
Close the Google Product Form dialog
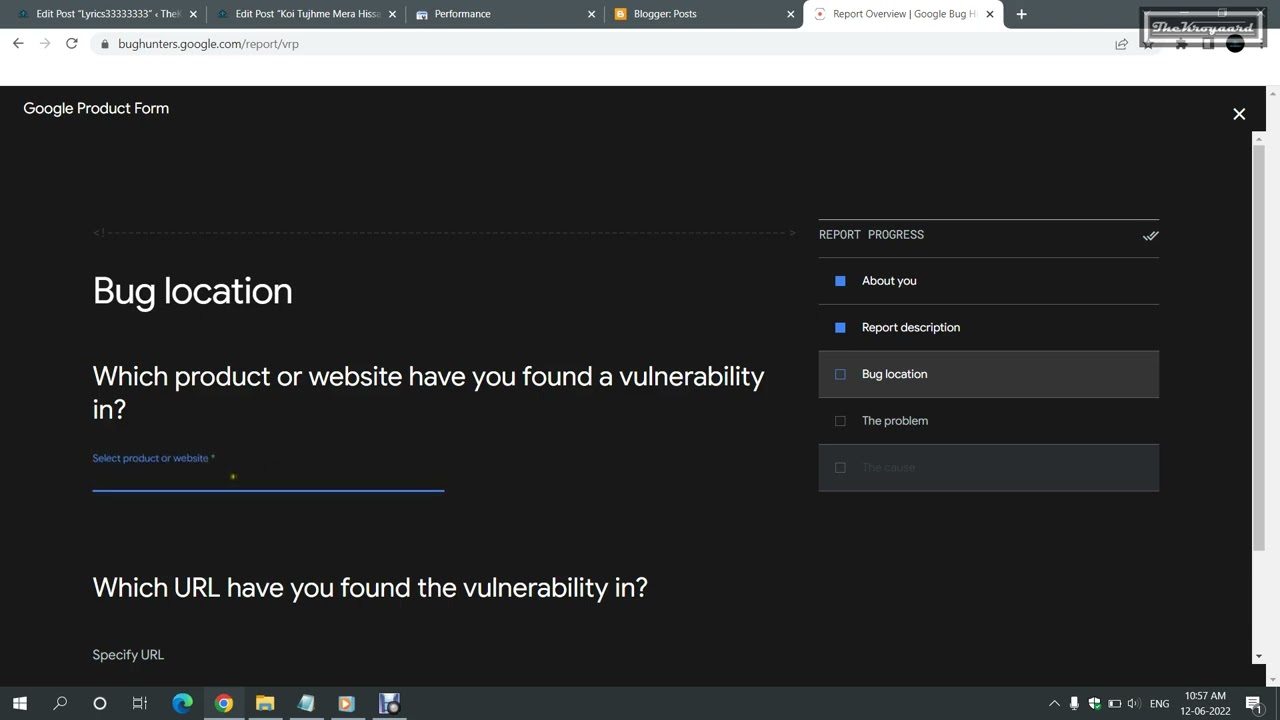click(x=1239, y=114)
